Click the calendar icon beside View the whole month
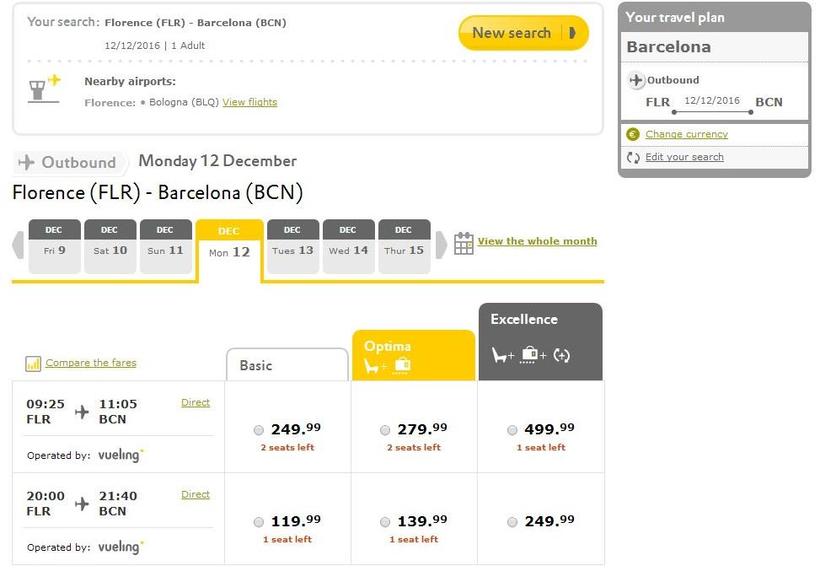Screen dimensions: 820x582 [x=463, y=243]
